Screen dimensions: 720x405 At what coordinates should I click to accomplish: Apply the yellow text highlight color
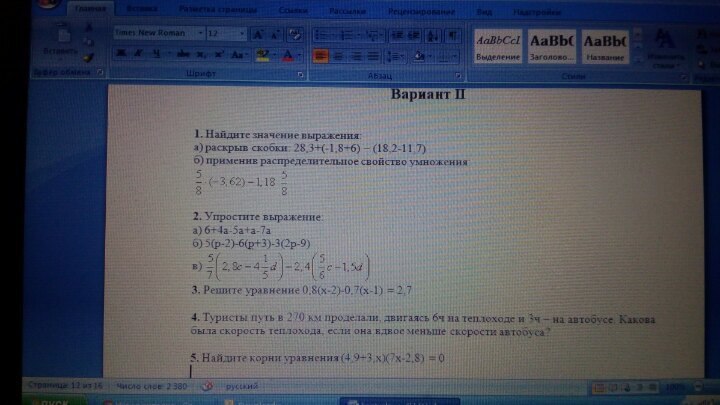(x=262, y=56)
